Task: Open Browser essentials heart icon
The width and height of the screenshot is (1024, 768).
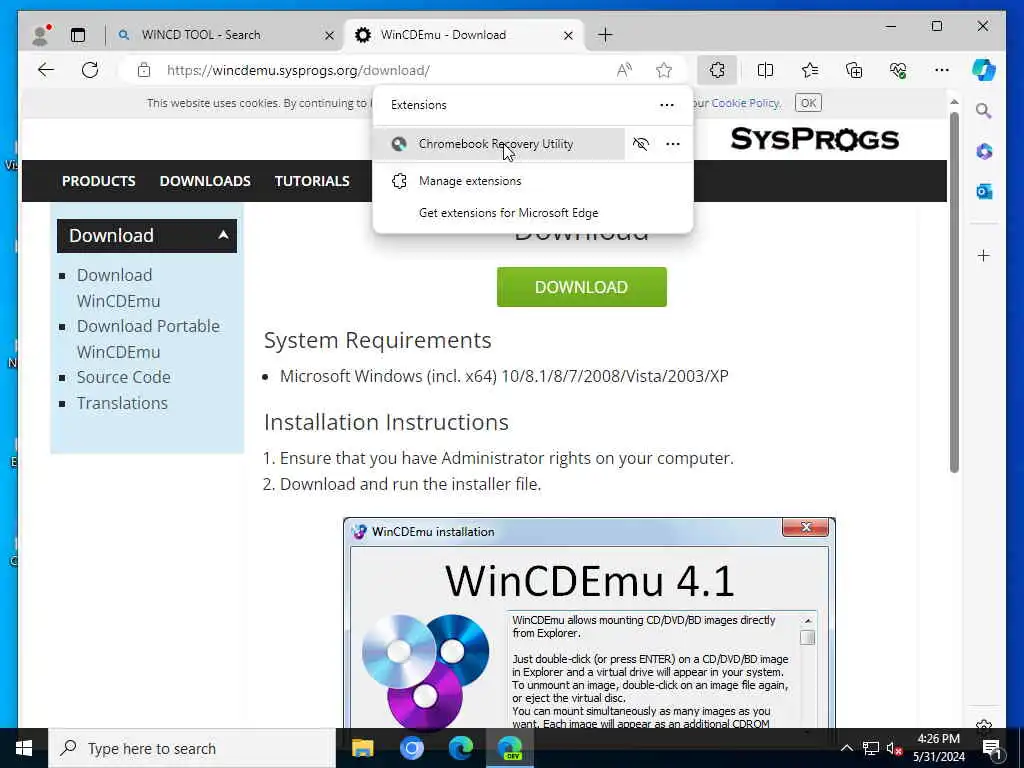Action: click(898, 70)
